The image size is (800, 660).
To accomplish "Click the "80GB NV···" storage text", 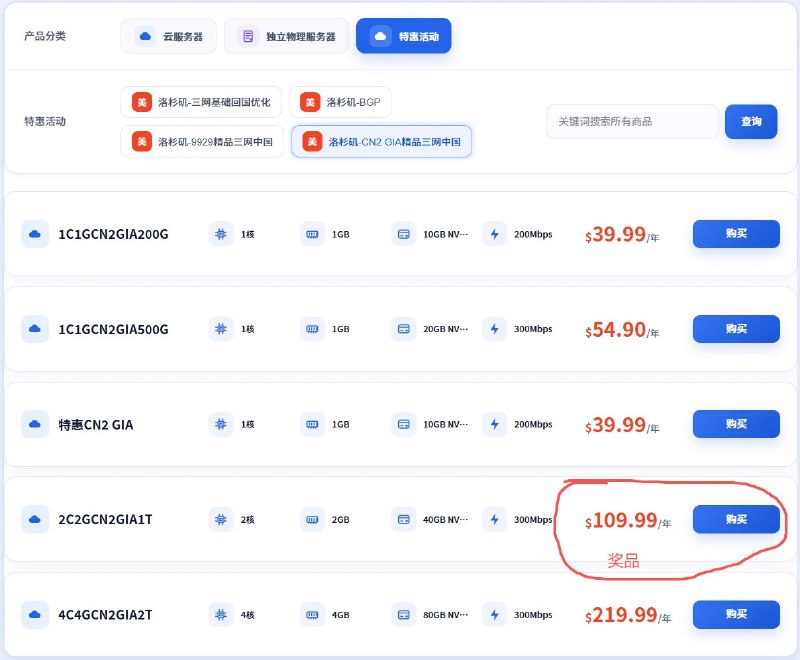I will click(x=445, y=615).
